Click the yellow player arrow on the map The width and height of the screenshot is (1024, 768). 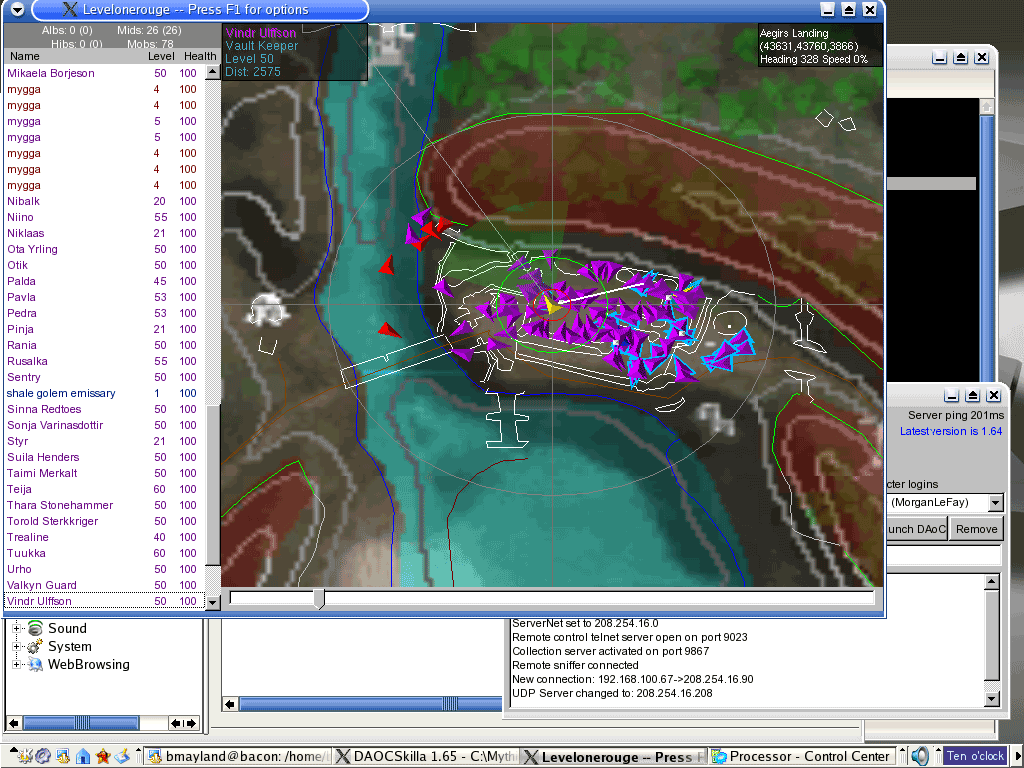(x=551, y=305)
